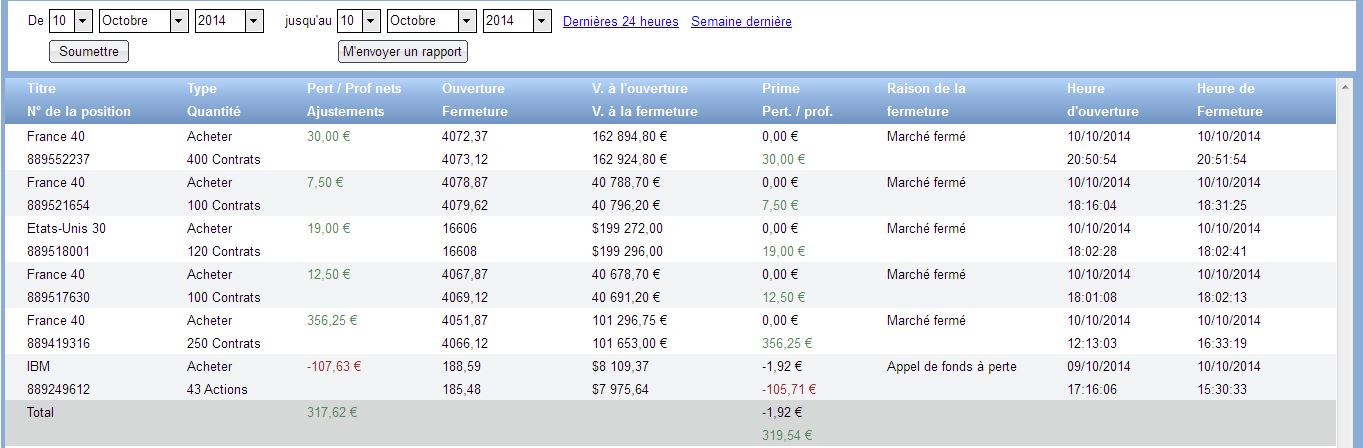Select position number 889552237
This screenshot has width=1363, height=448.
pos(59,159)
